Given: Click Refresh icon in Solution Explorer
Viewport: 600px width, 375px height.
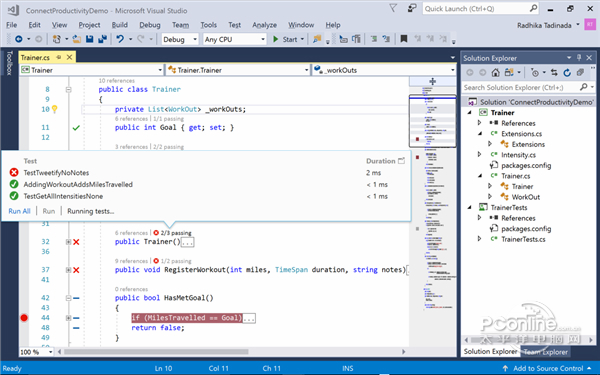Looking at the screenshot, I should 567,72.
